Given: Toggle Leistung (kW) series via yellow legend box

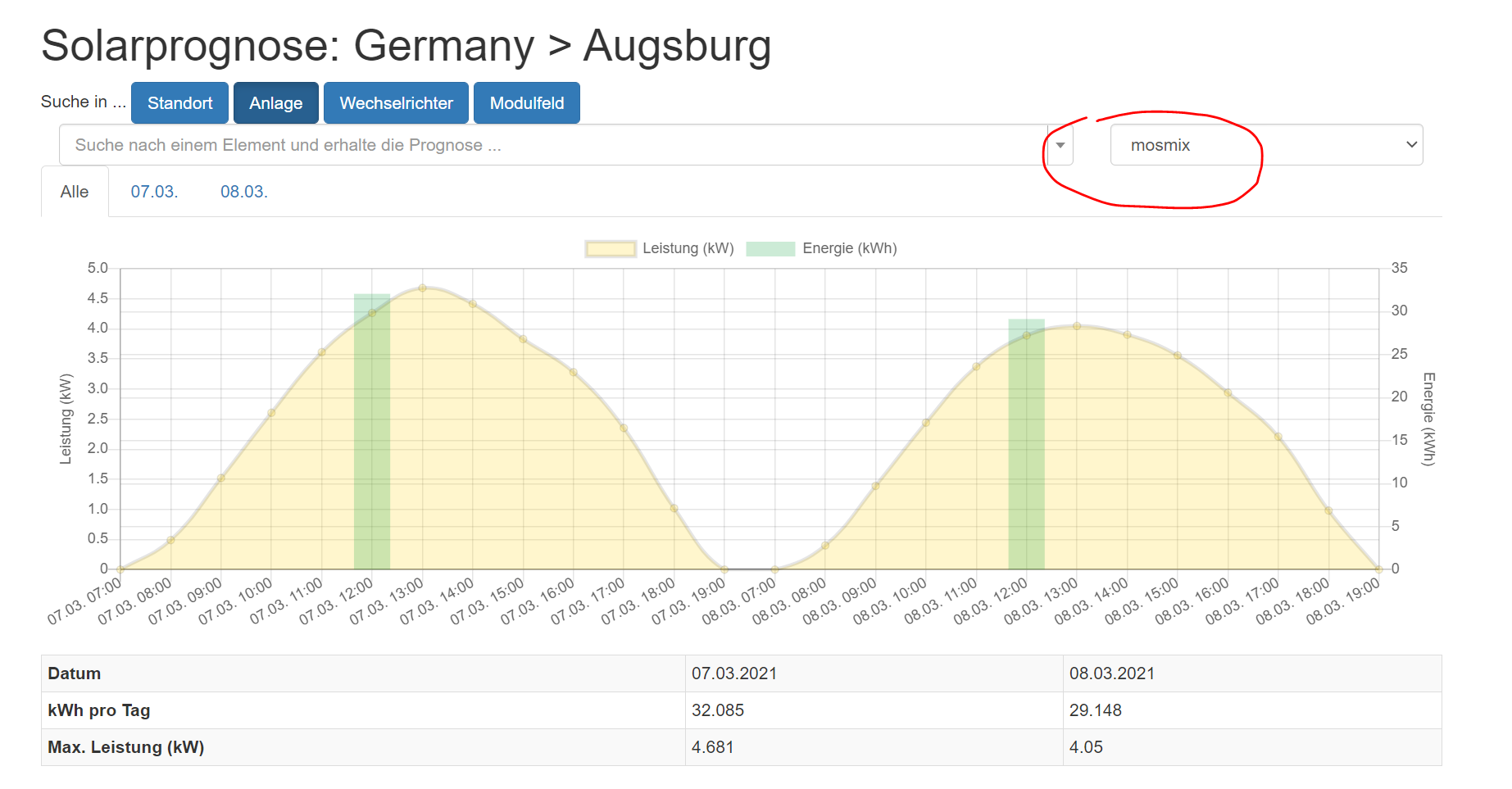Looking at the screenshot, I should [x=611, y=249].
